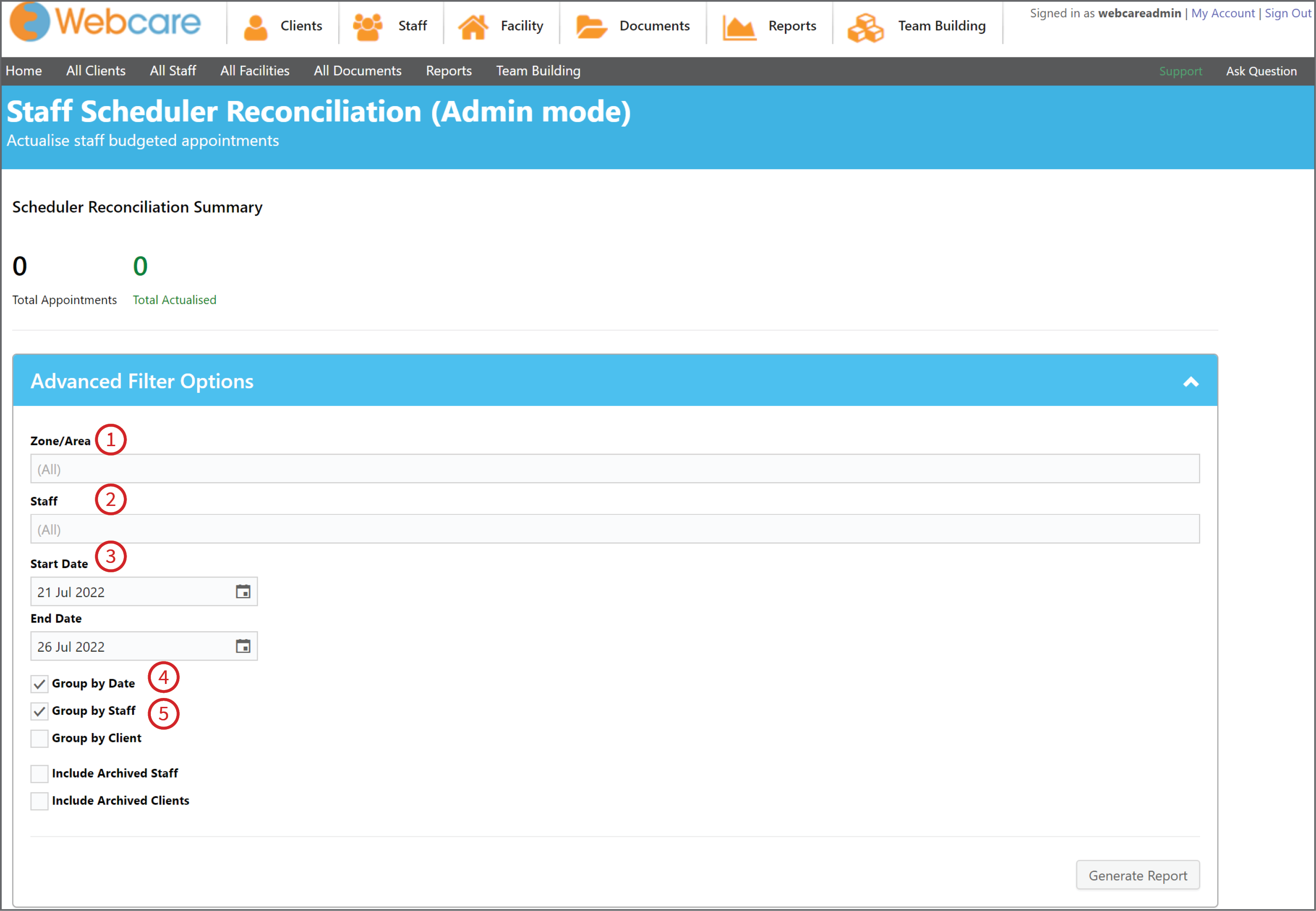Open the End Date calendar picker

[x=243, y=646]
